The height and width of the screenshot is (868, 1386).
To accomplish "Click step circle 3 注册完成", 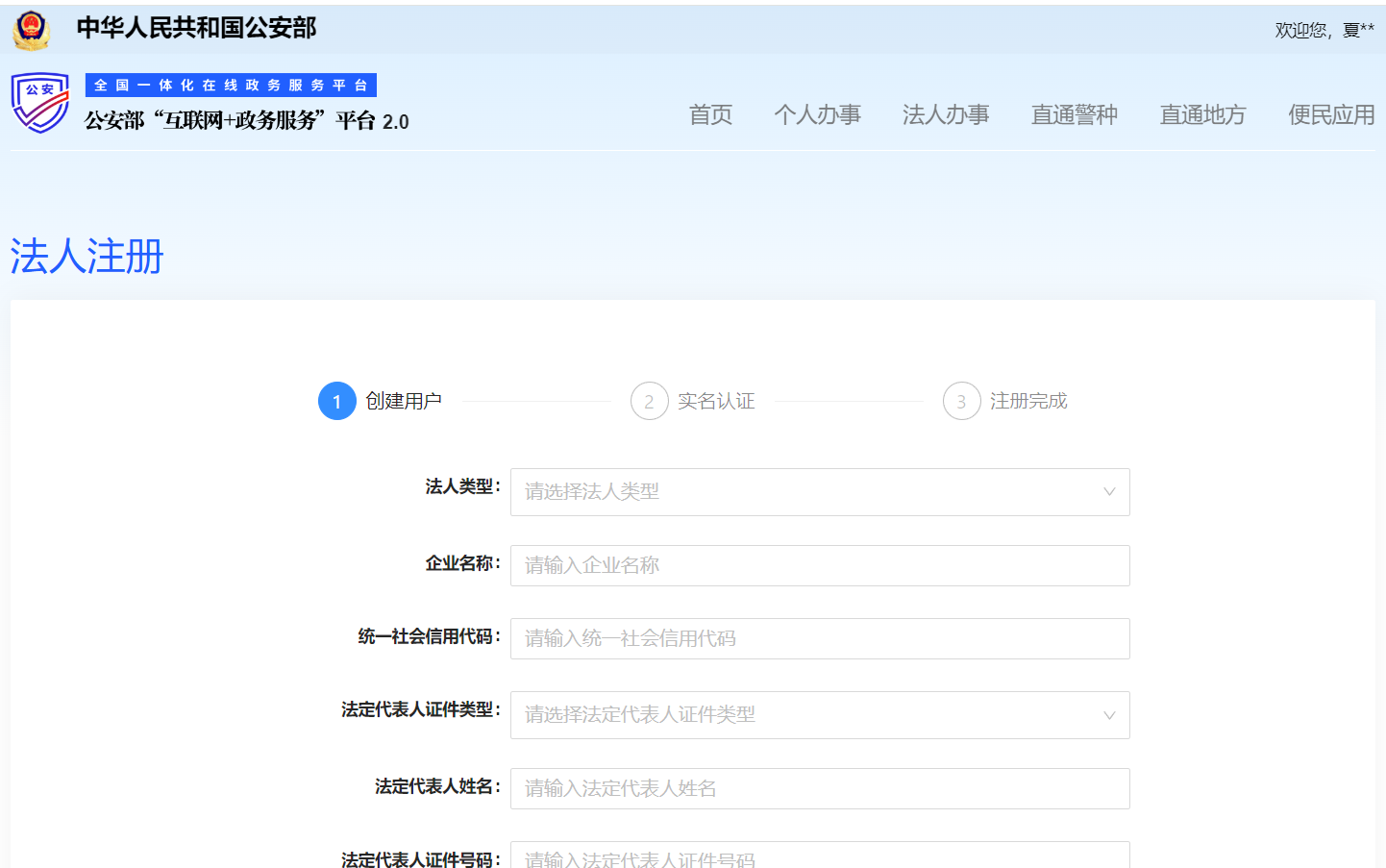I will click(x=961, y=401).
